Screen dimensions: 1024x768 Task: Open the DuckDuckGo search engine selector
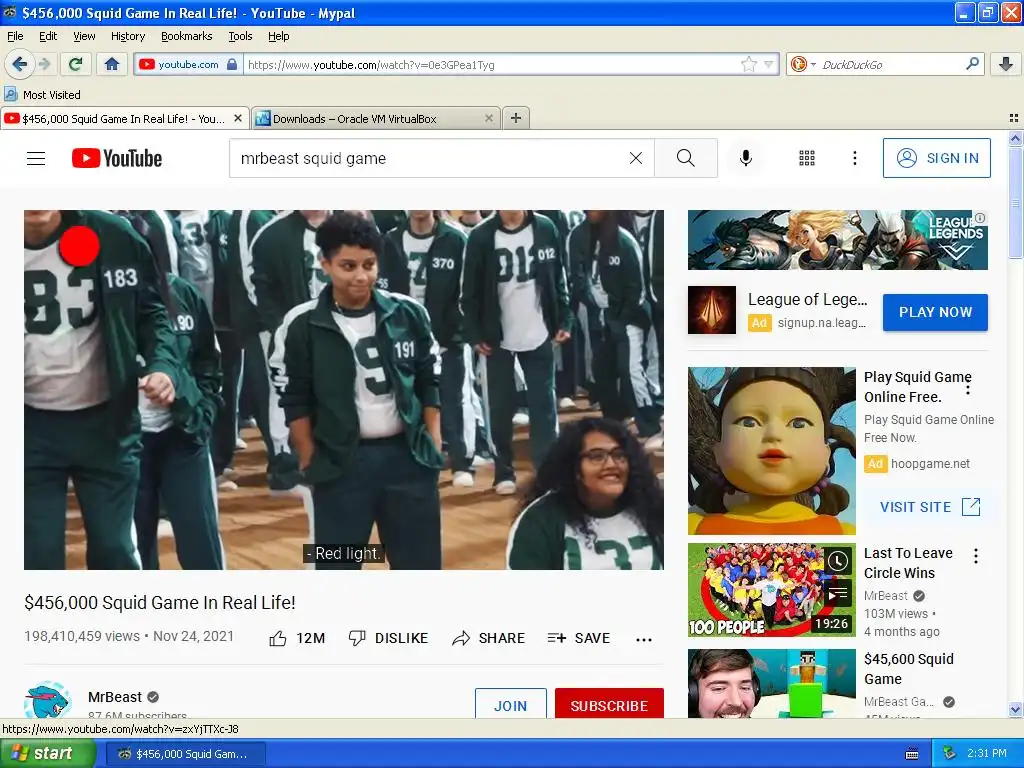tap(803, 64)
